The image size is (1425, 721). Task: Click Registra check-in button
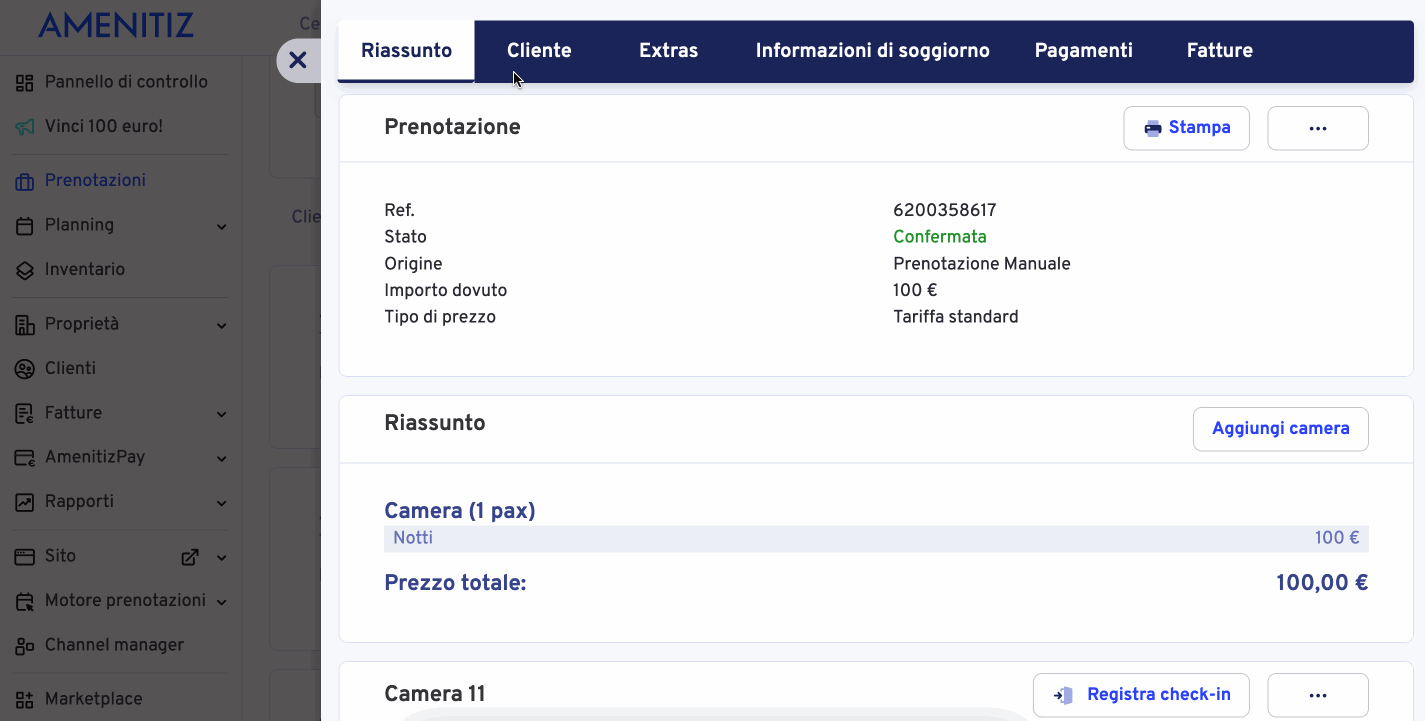[1141, 695]
